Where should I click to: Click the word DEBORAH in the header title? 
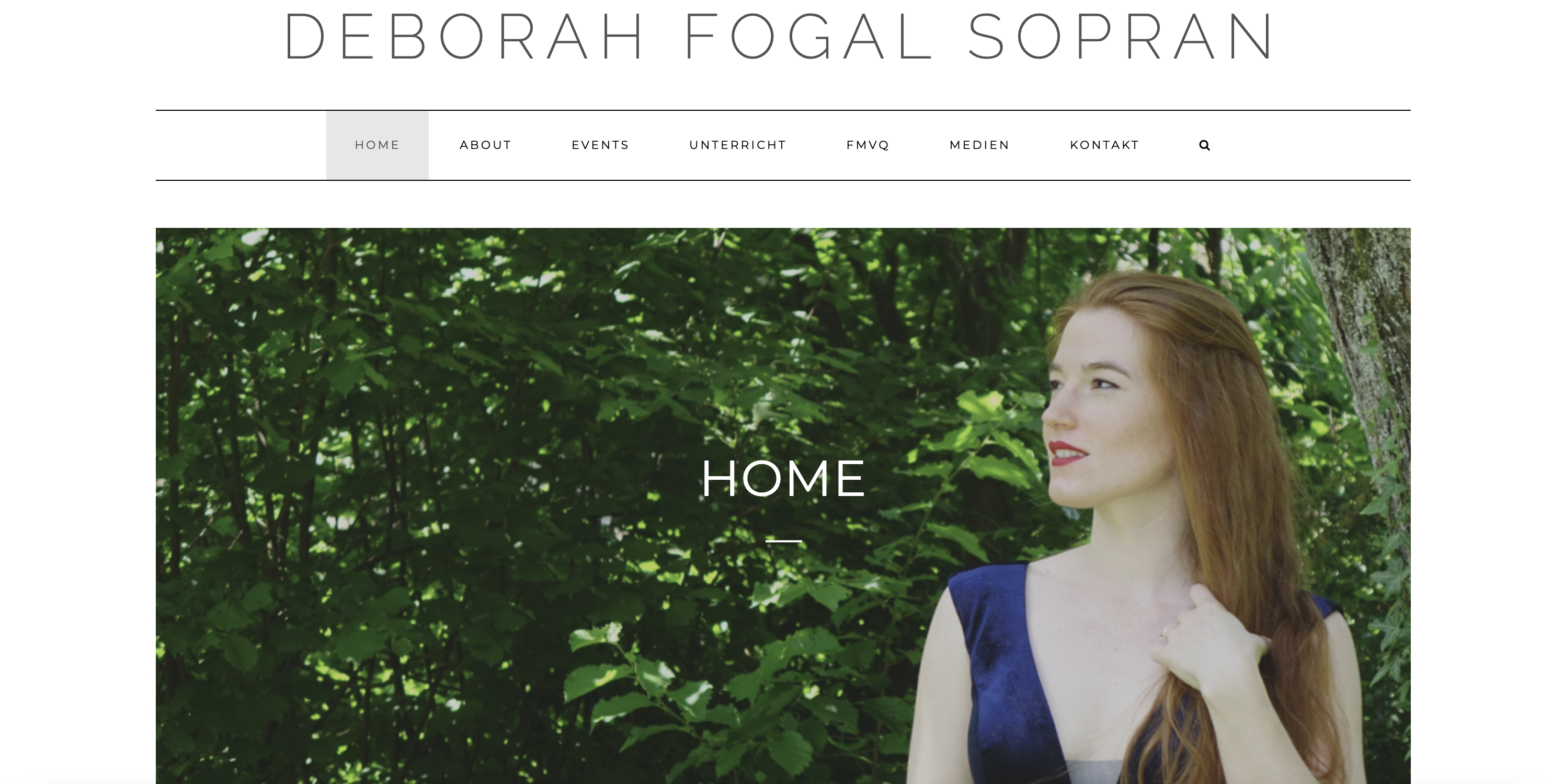464,36
